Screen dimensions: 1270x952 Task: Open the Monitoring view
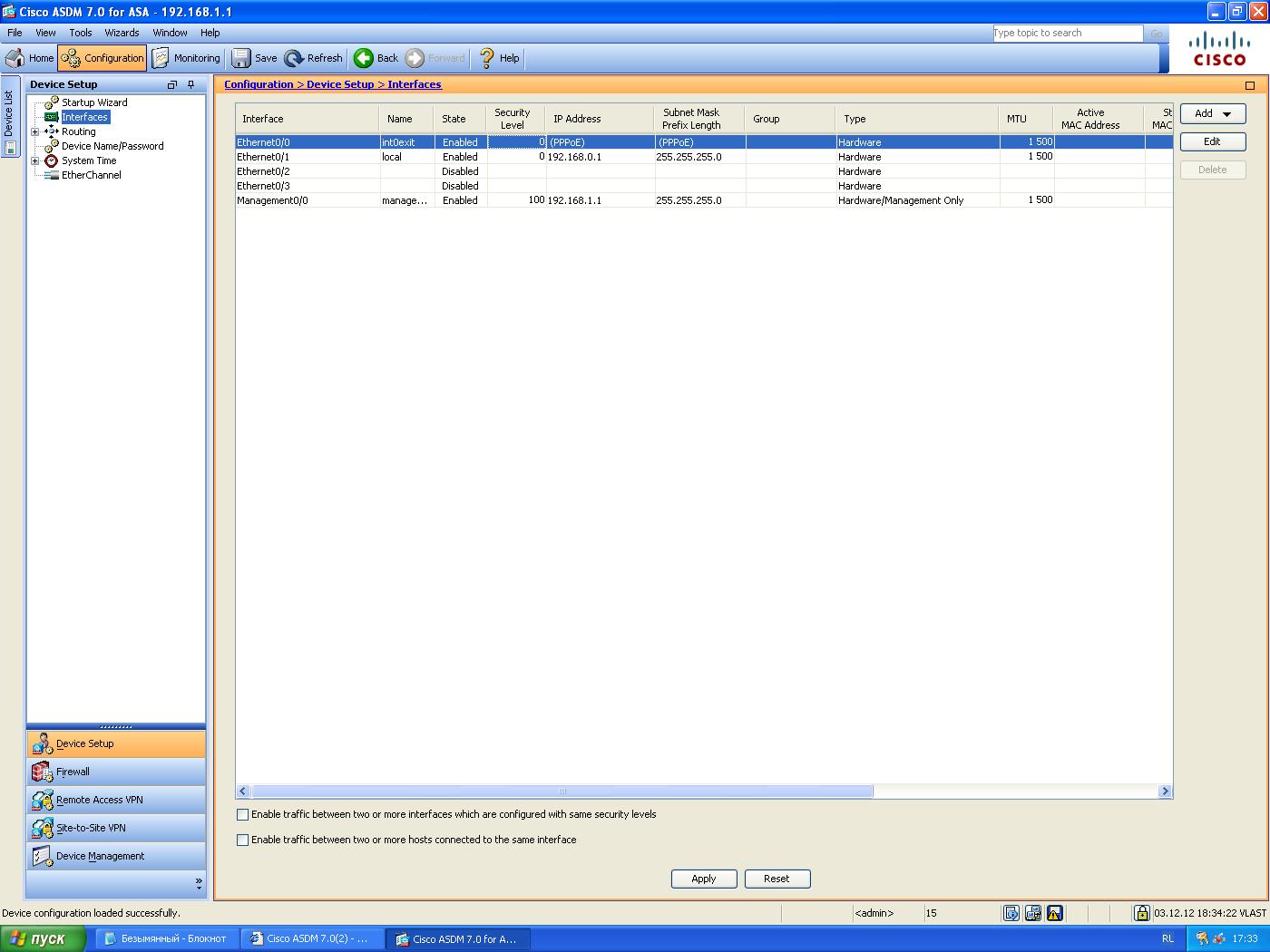pyautogui.click(x=186, y=58)
